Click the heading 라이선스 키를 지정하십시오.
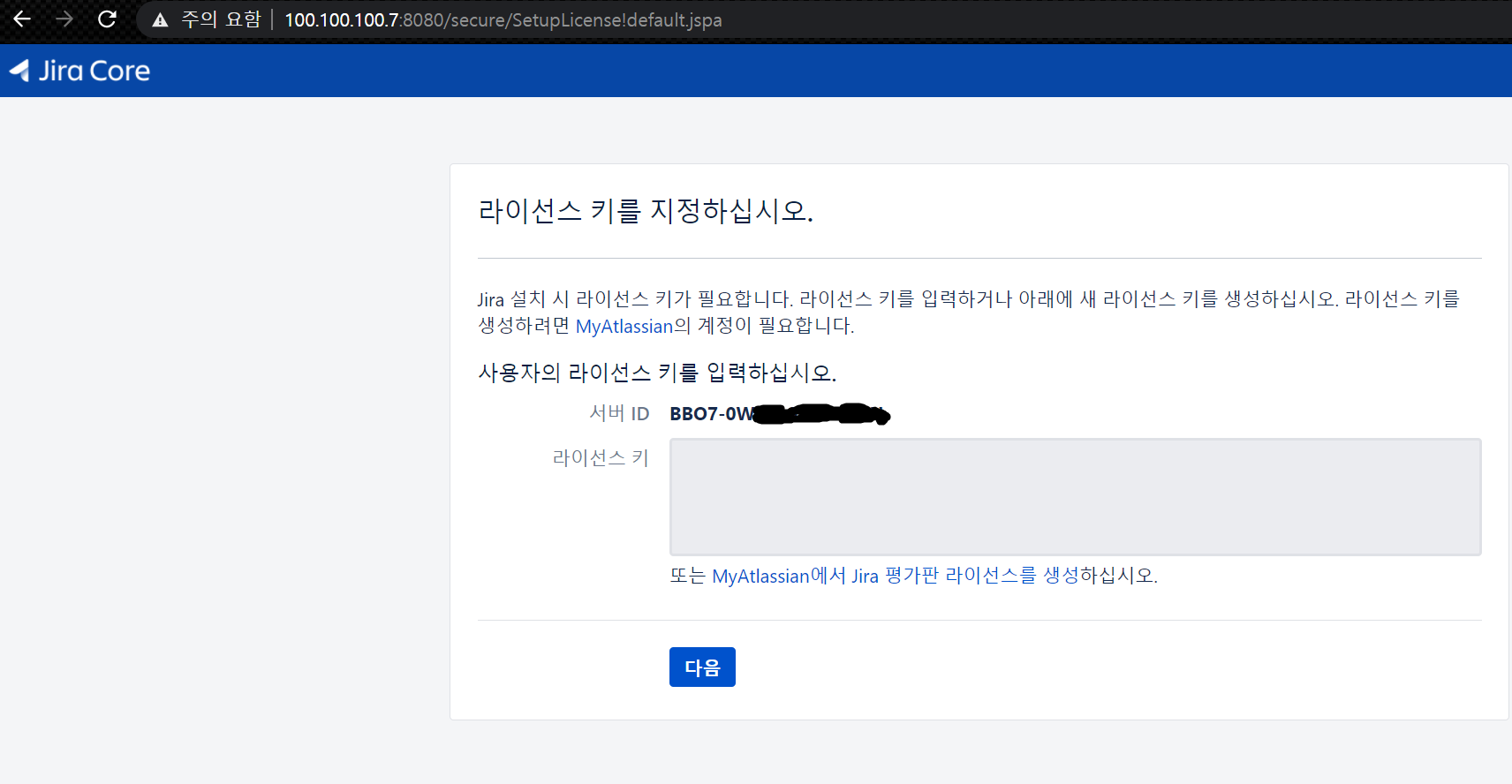This screenshot has height=784, width=1512. click(x=646, y=211)
